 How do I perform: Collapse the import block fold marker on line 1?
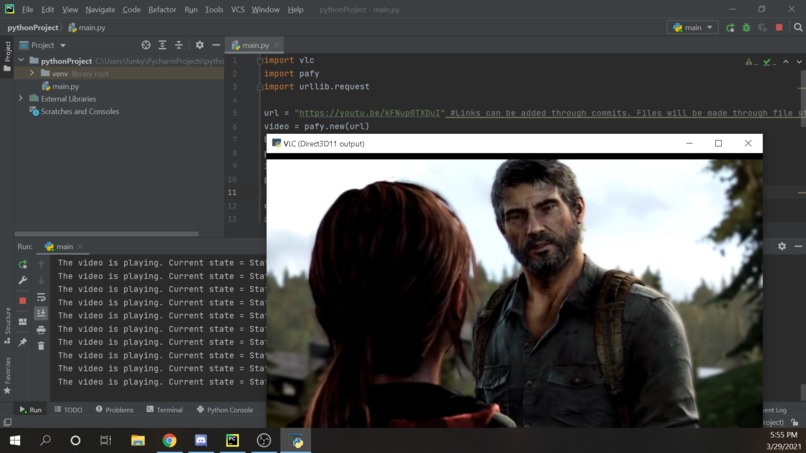click(x=260, y=61)
